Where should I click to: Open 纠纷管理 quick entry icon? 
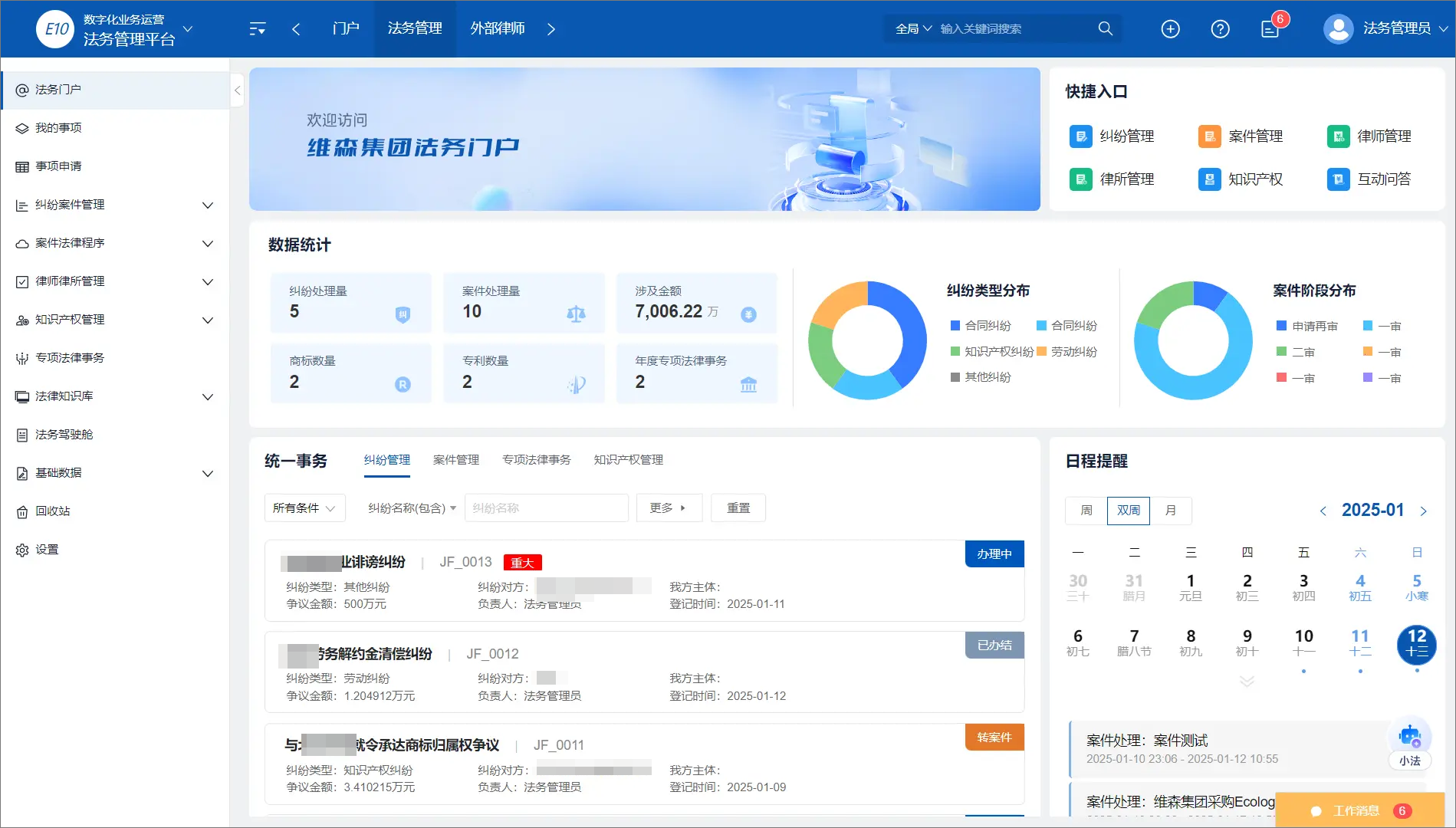pyautogui.click(x=1080, y=136)
